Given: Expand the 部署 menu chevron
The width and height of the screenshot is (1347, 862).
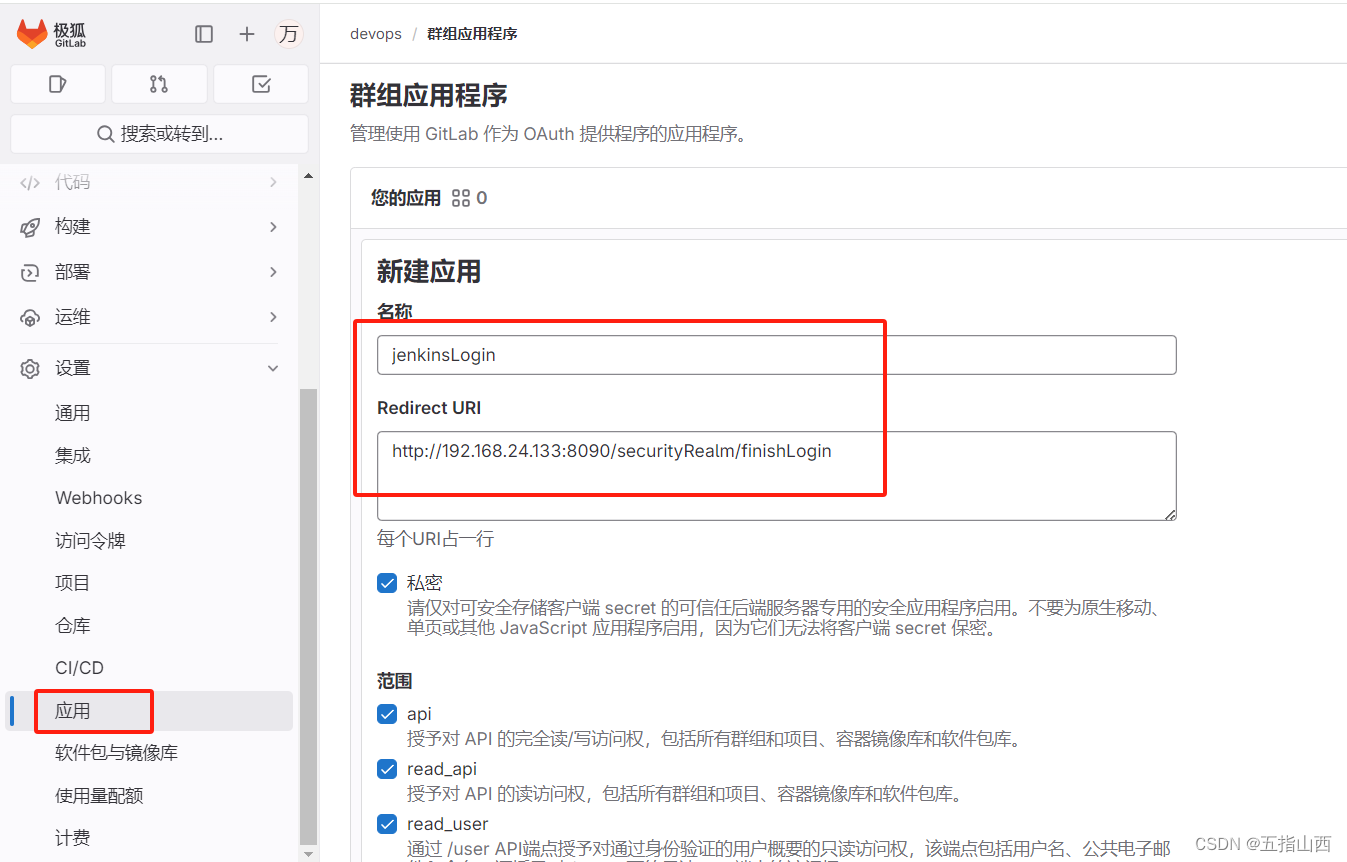Looking at the screenshot, I should (x=273, y=272).
